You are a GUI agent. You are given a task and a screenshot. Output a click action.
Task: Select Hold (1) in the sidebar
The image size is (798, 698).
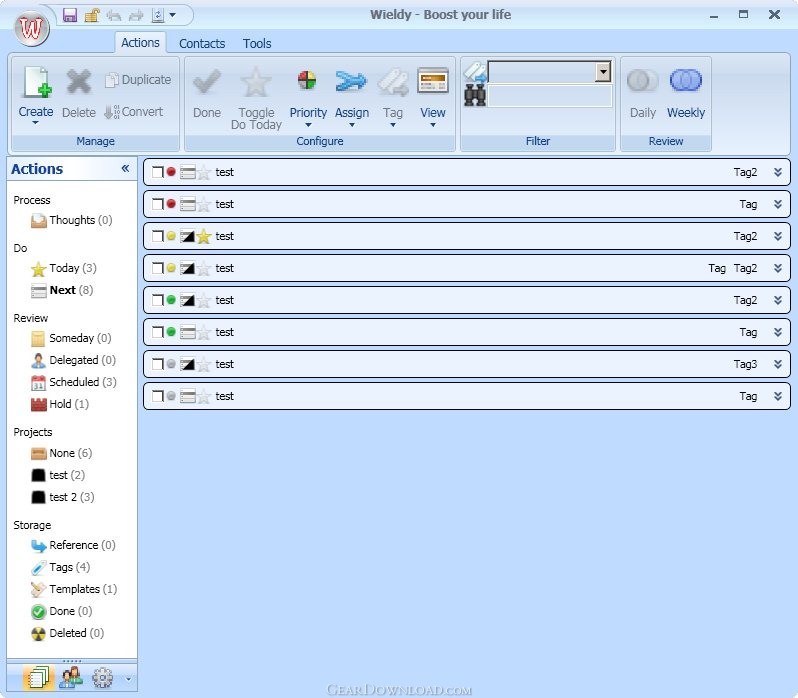coord(60,404)
